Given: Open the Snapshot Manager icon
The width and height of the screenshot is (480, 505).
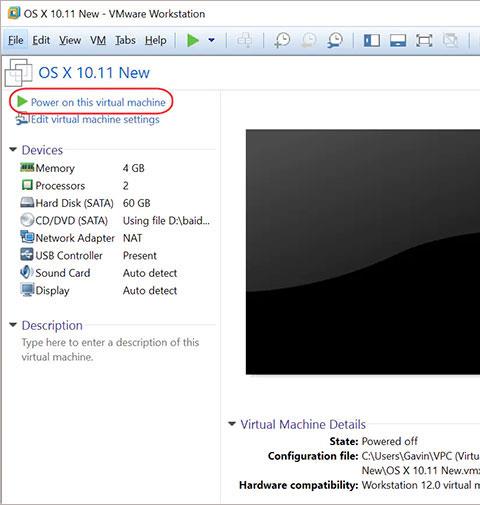Looking at the screenshot, I should (335, 40).
